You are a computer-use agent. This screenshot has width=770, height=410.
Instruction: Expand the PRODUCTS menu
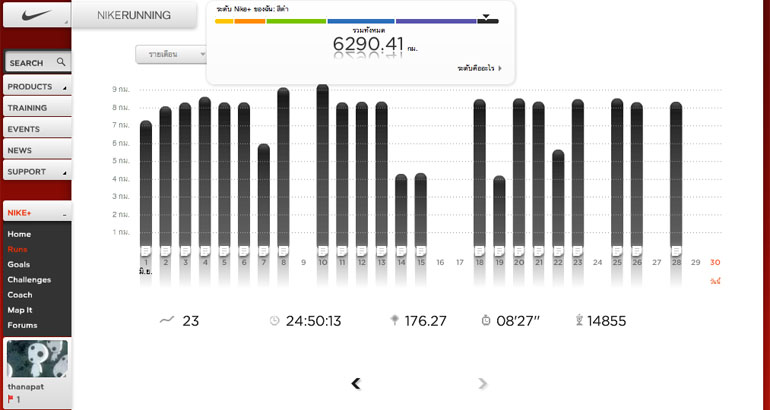pyautogui.click(x=36, y=87)
